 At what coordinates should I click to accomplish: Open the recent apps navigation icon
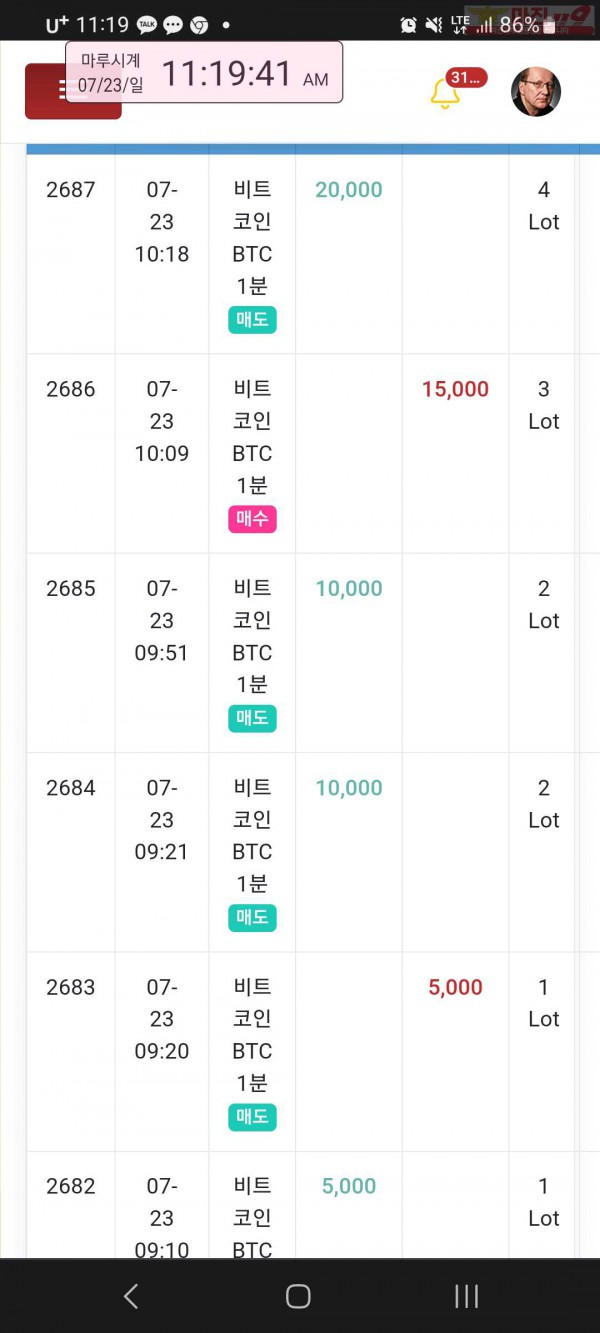point(466,1296)
